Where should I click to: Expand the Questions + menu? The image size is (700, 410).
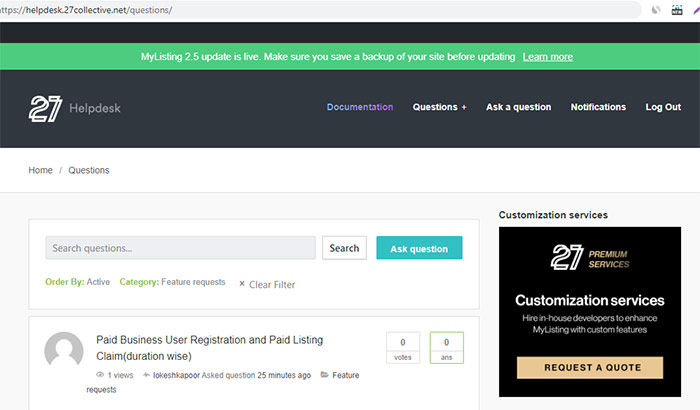[439, 107]
